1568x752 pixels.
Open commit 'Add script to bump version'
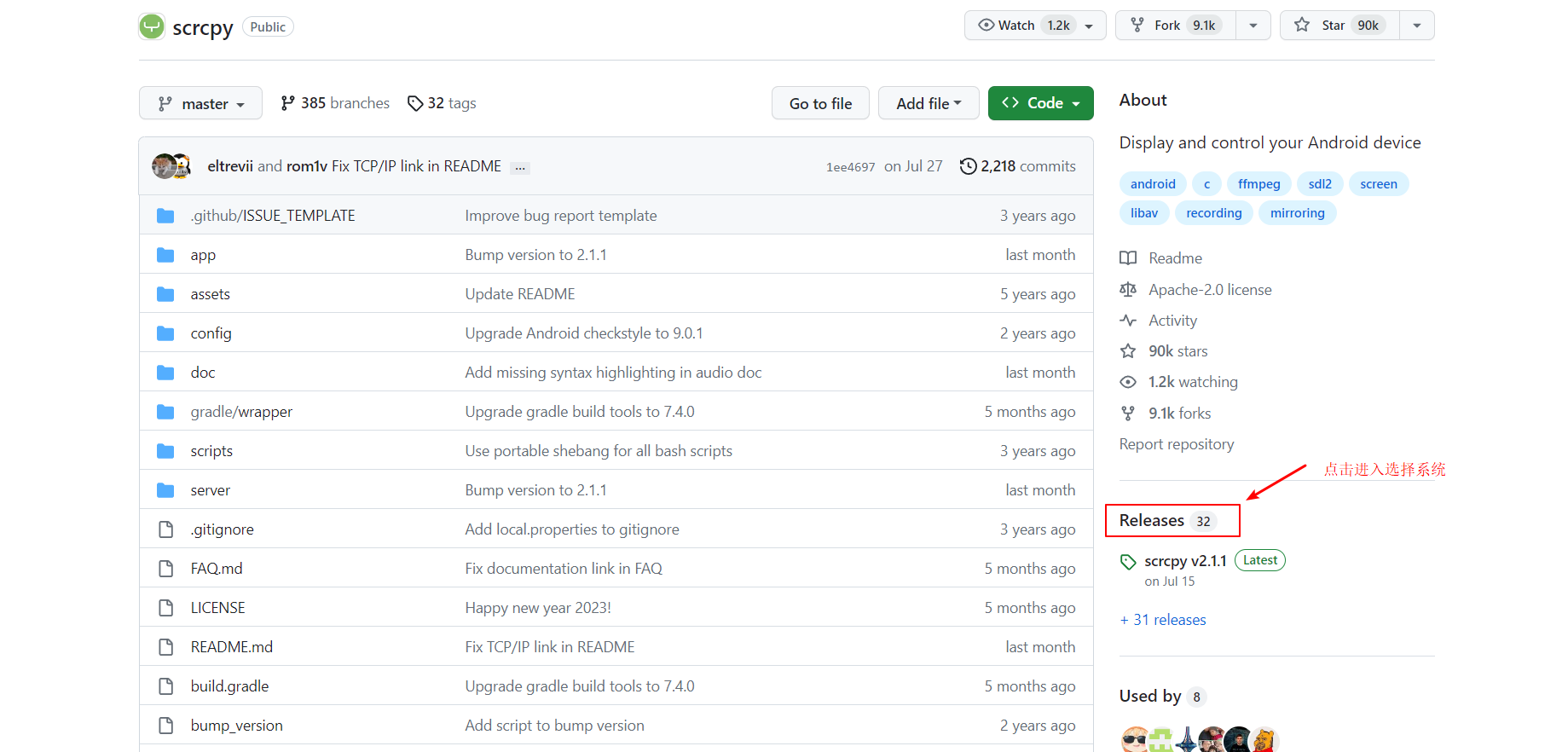555,726
